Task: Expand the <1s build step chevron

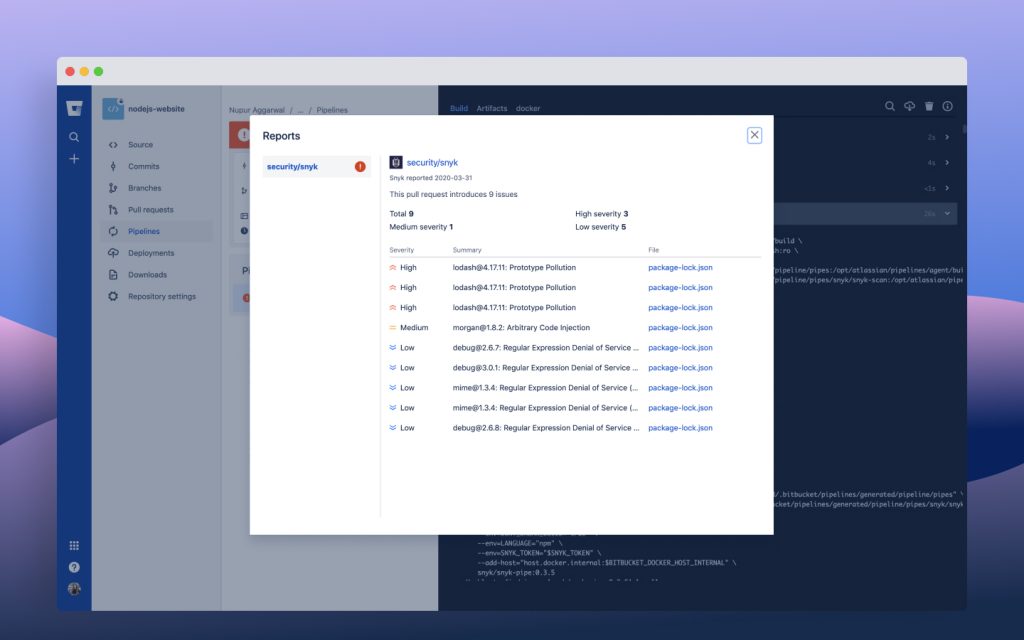Action: tap(947, 188)
